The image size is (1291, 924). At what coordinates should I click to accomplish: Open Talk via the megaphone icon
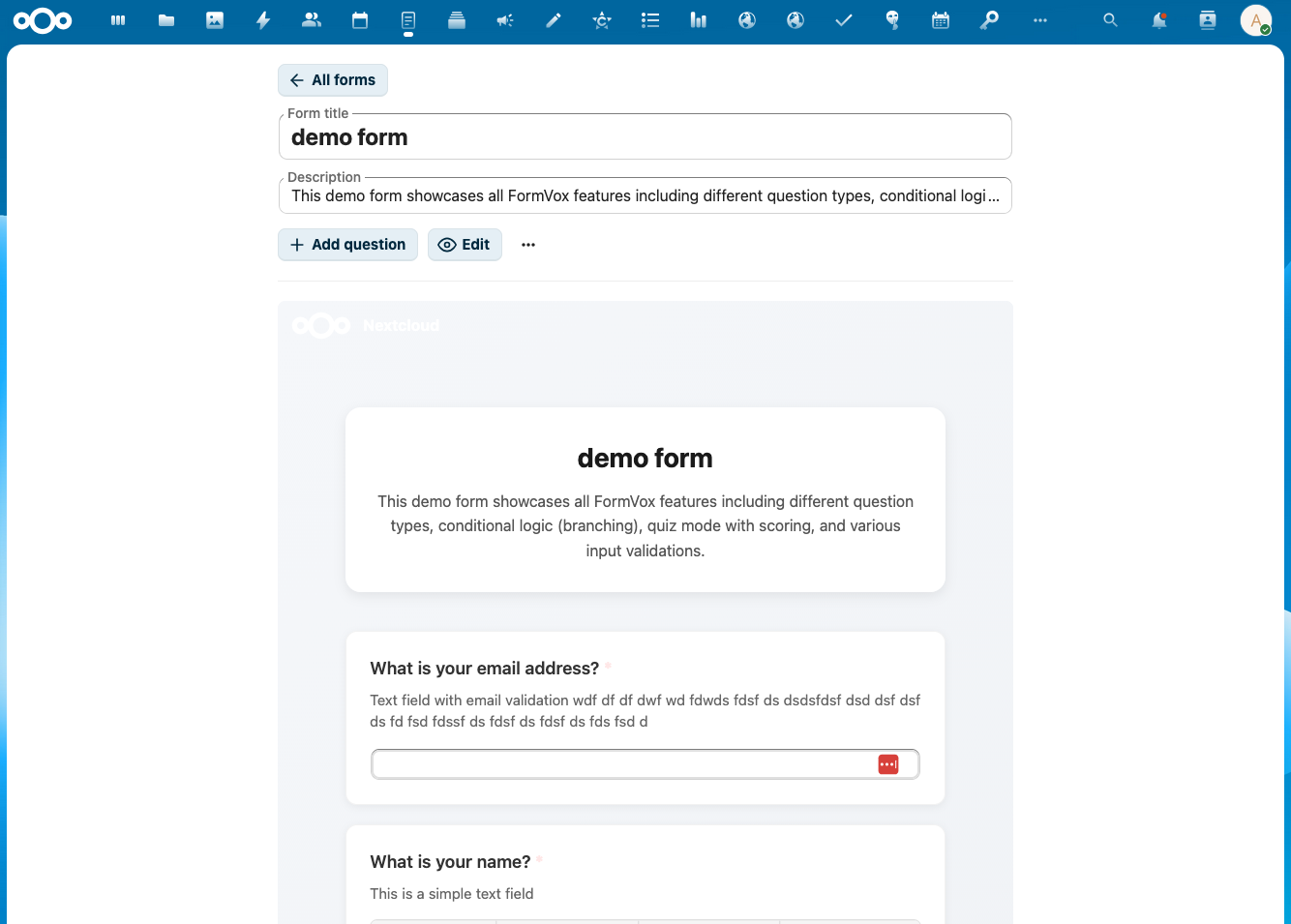pyautogui.click(x=504, y=19)
